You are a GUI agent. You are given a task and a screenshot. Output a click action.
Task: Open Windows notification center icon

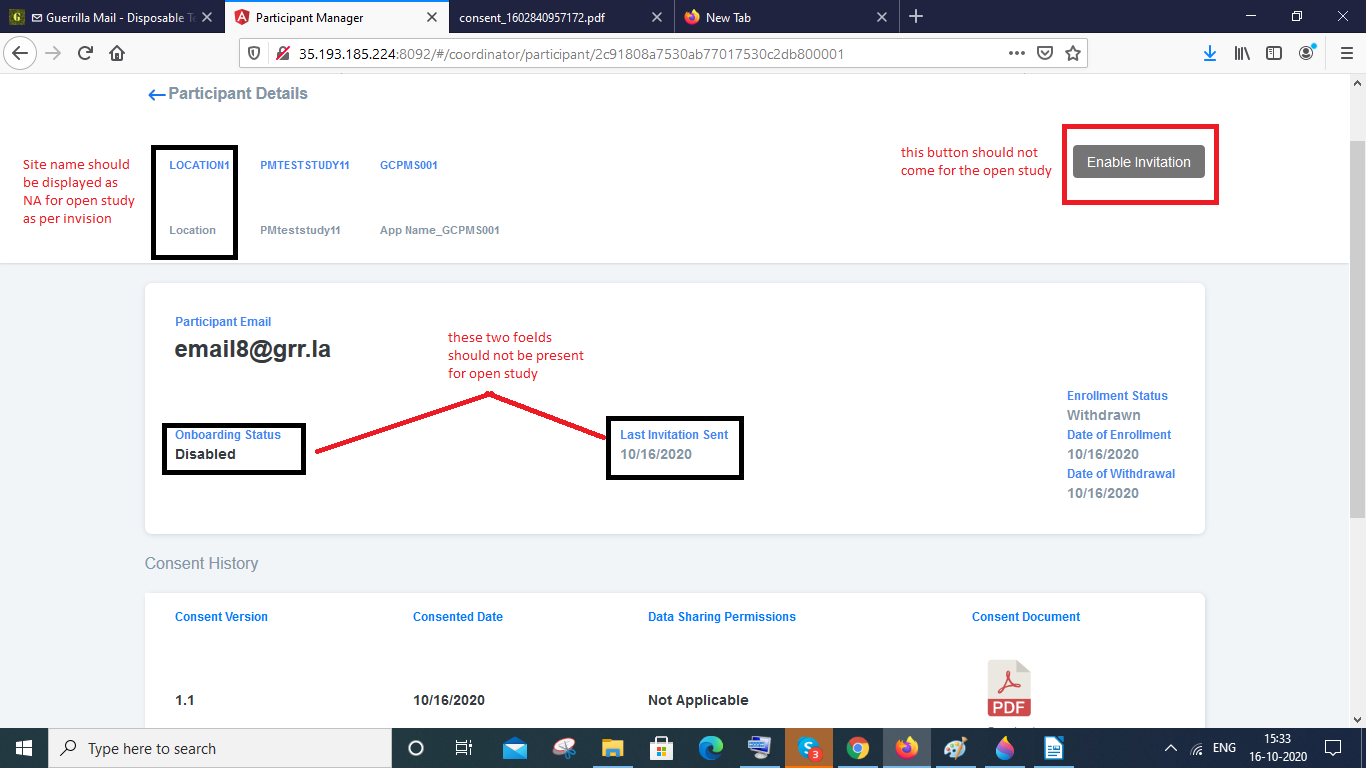point(1332,748)
